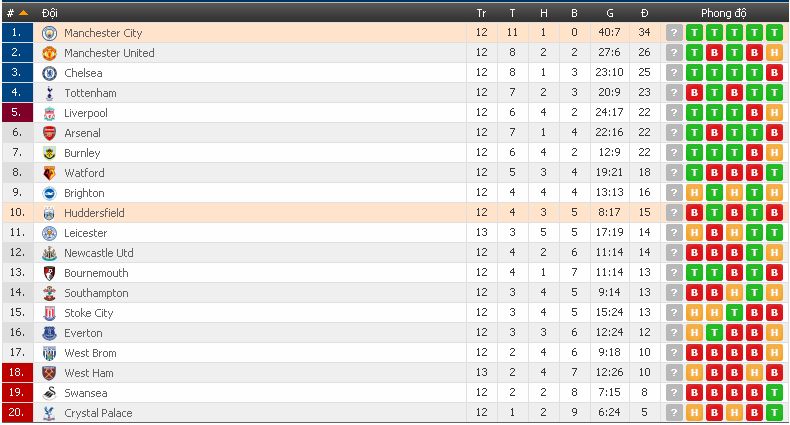Open the West Brom team link
The height and width of the screenshot is (425, 790).
pyautogui.click(x=90, y=353)
